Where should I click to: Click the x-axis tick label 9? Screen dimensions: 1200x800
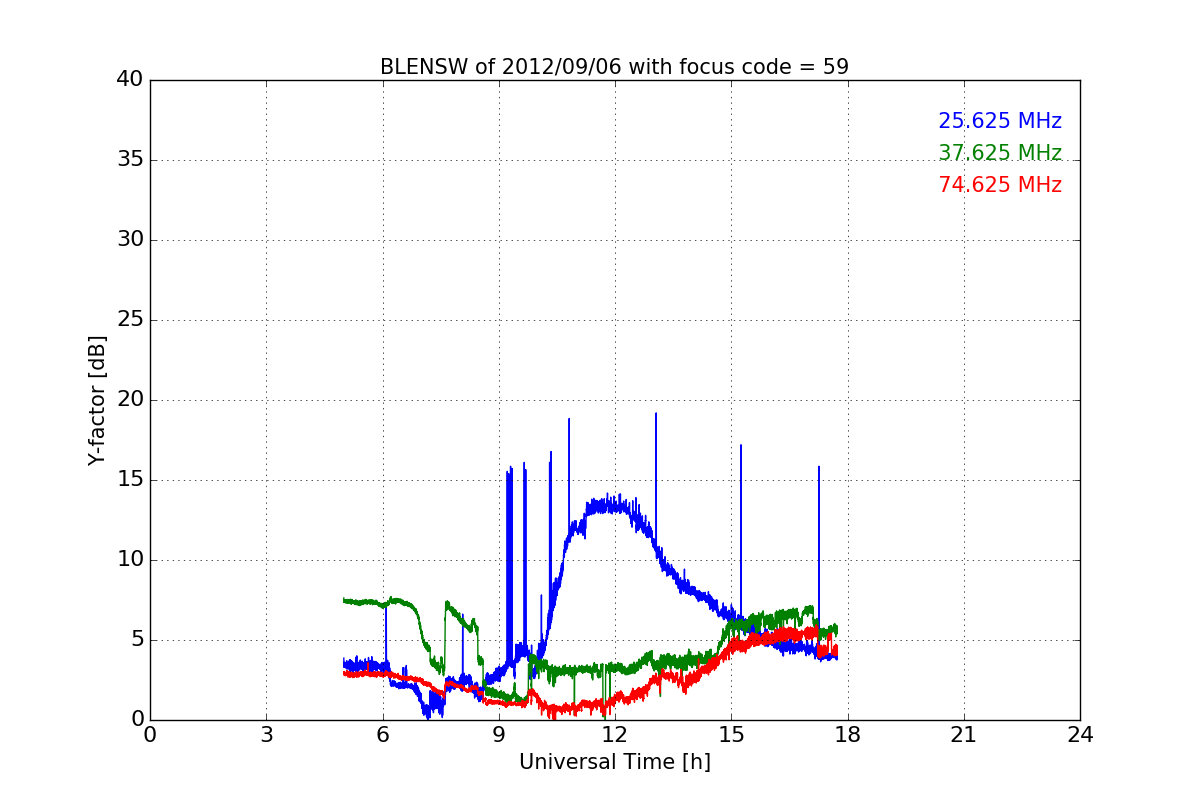coord(499,735)
